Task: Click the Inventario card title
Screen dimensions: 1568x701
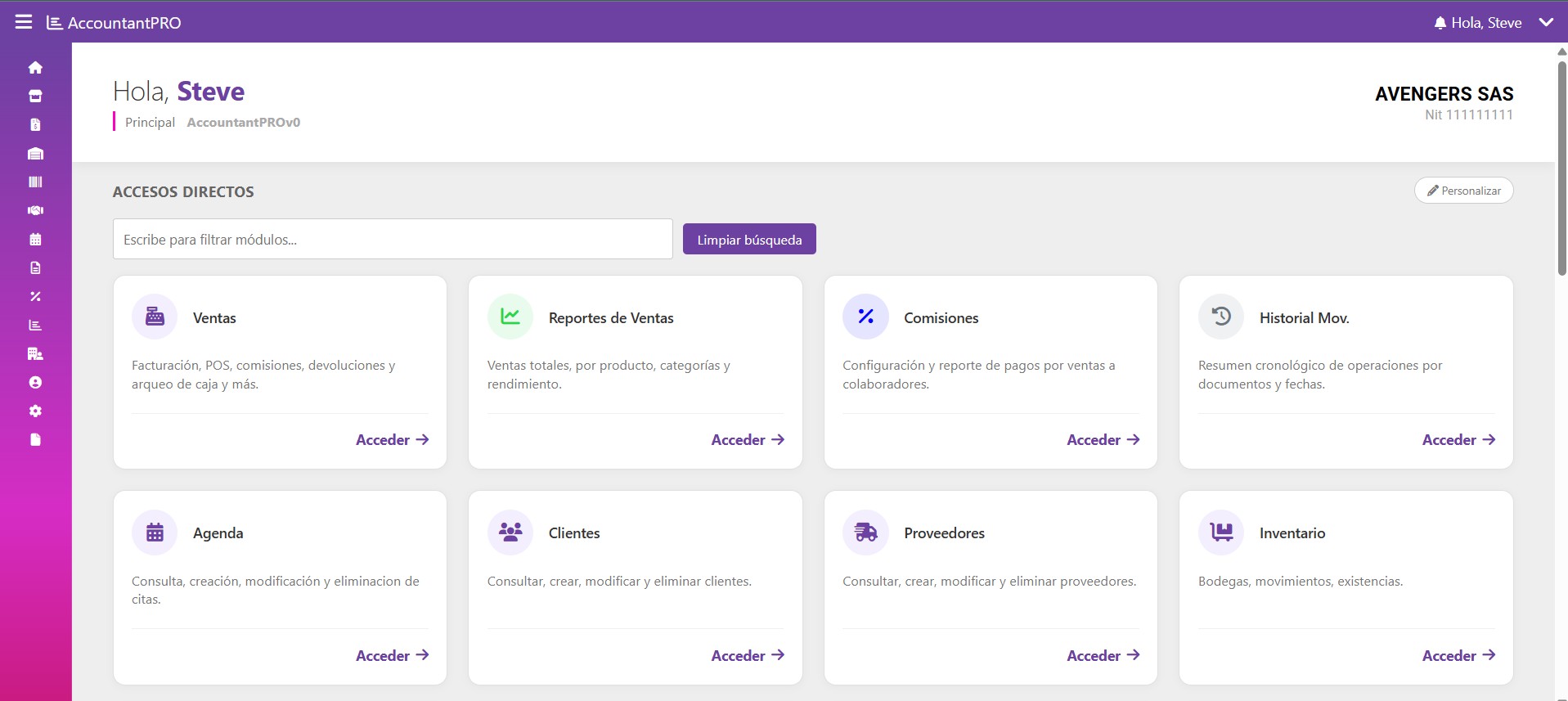Action: click(1292, 533)
